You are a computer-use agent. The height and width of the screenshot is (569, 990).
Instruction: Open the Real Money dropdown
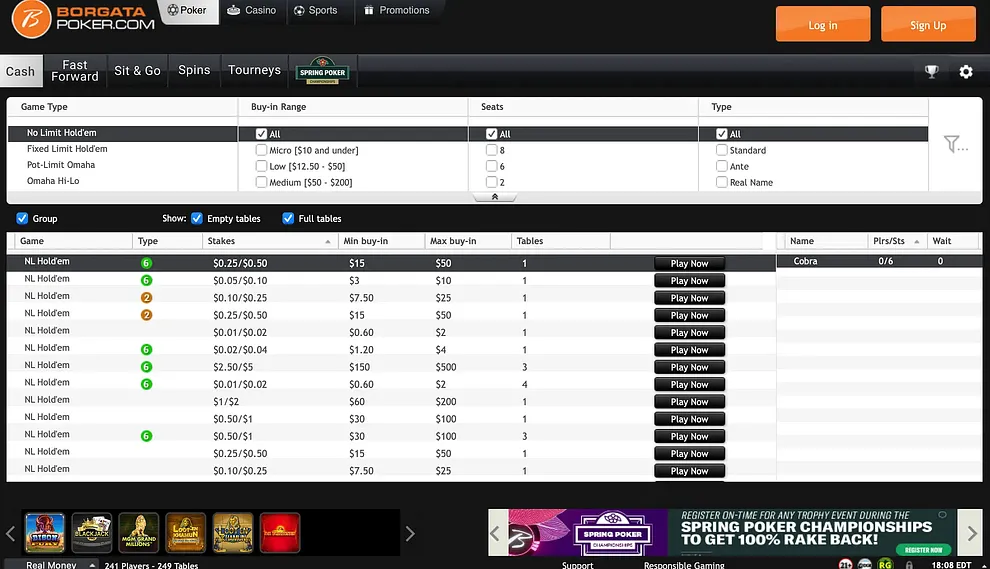point(51,565)
